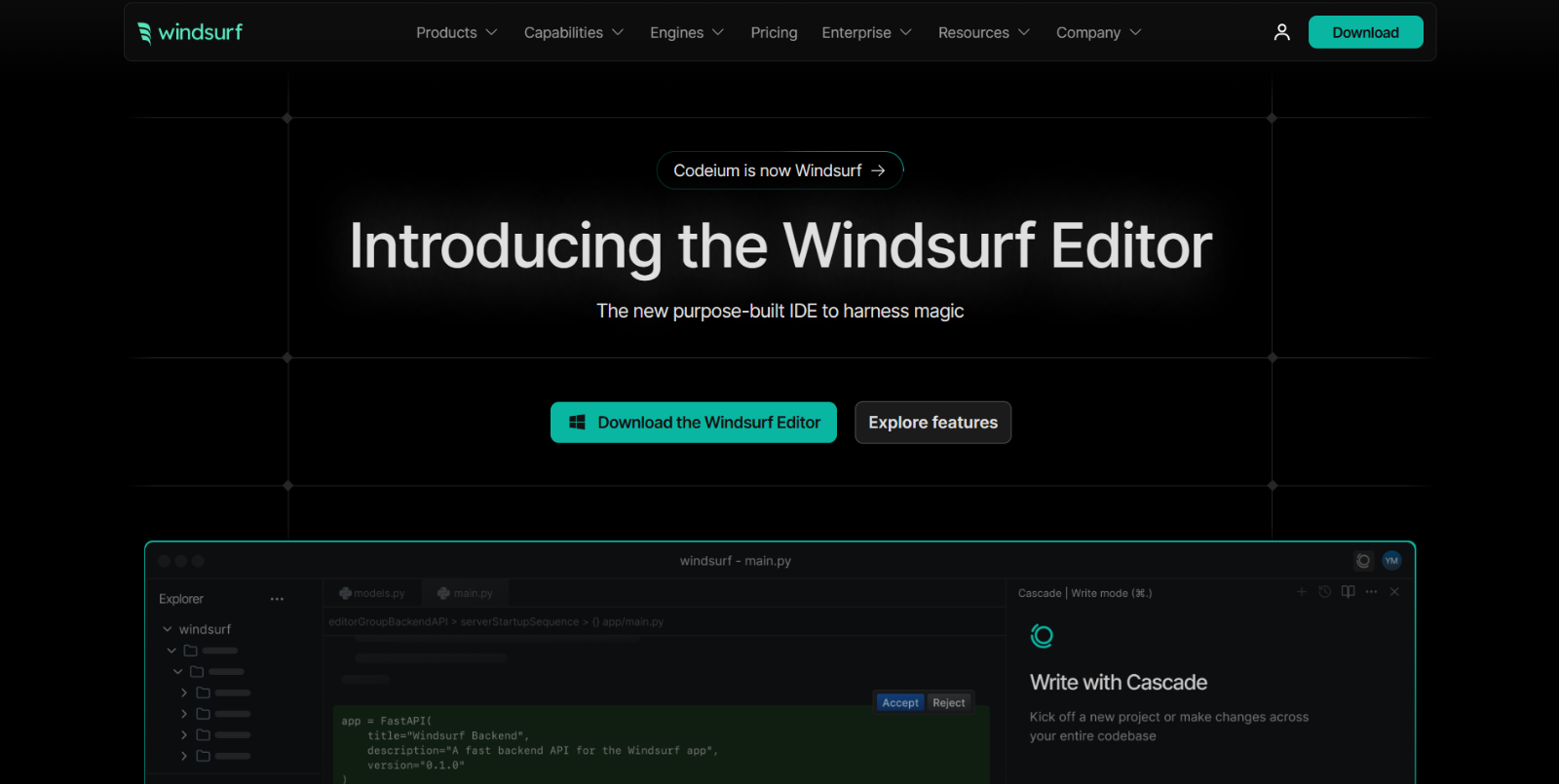Expand the Products dropdown menu
Screen dimensions: 1559x784
[x=456, y=32]
